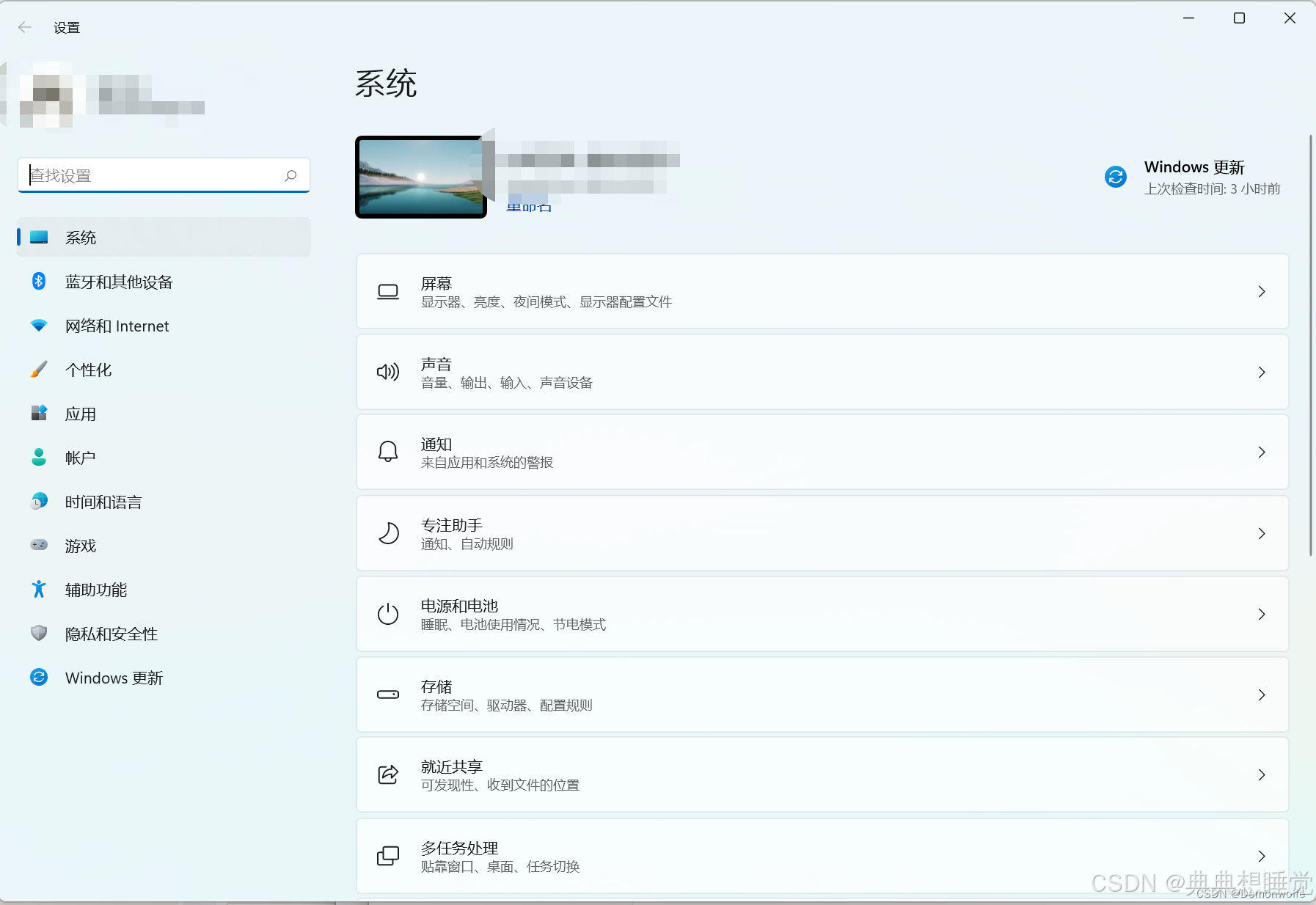
Task: Click the apps icon beside 应用
Action: point(39,413)
